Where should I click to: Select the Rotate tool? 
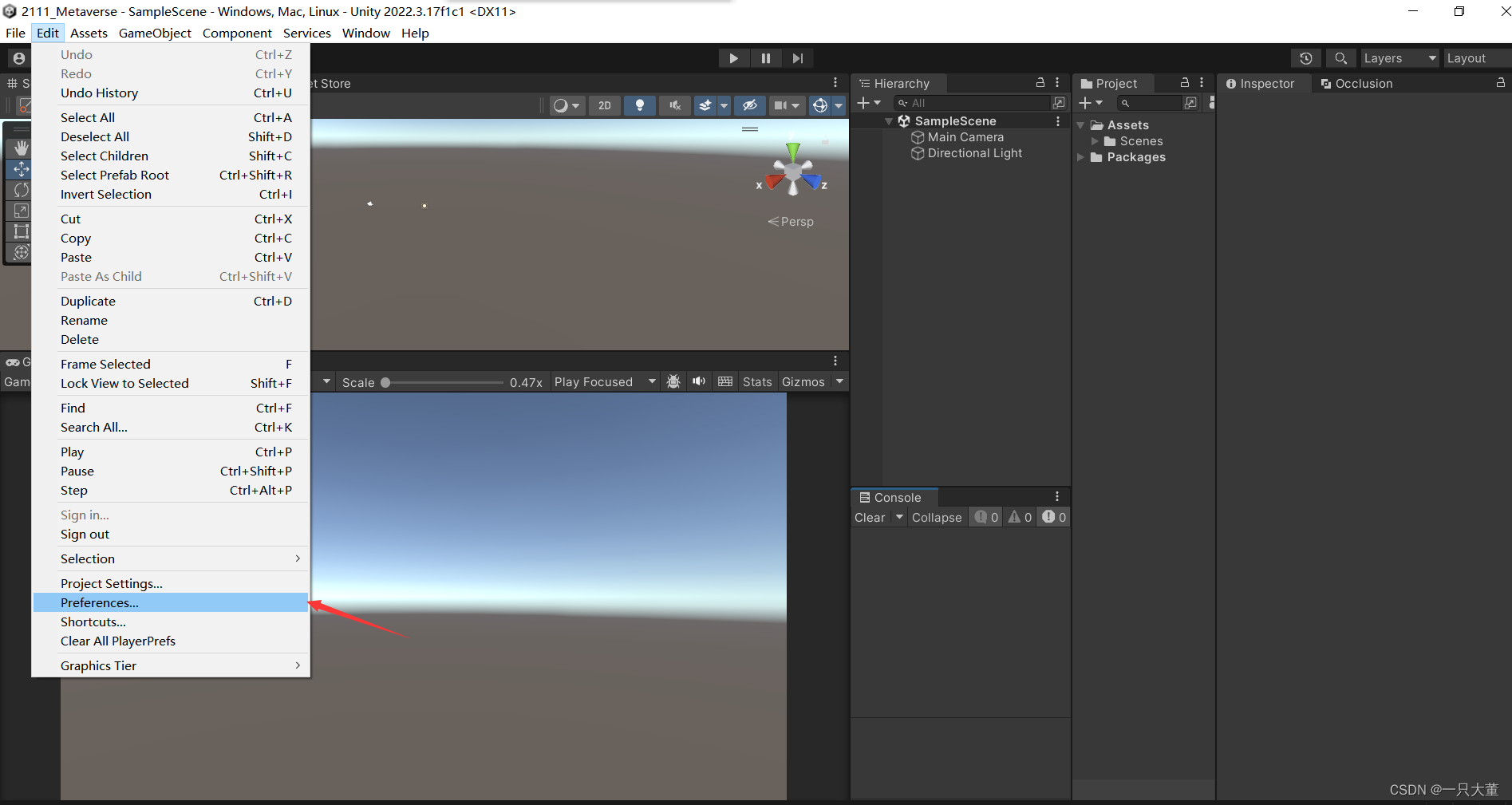pos(21,190)
